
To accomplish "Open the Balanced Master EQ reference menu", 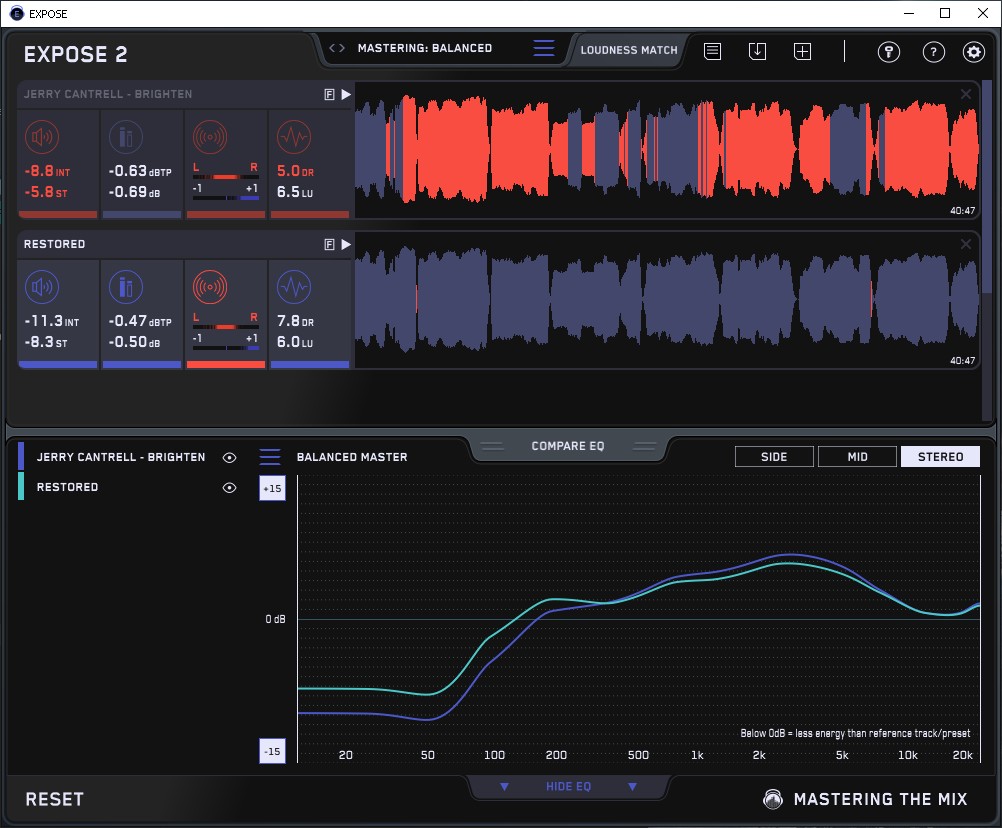I will tap(270, 457).
